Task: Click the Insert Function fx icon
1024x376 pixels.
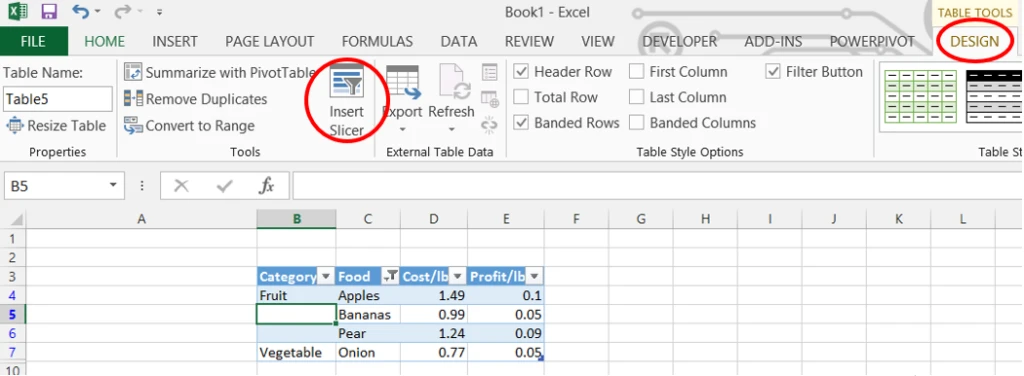Action: click(x=266, y=187)
